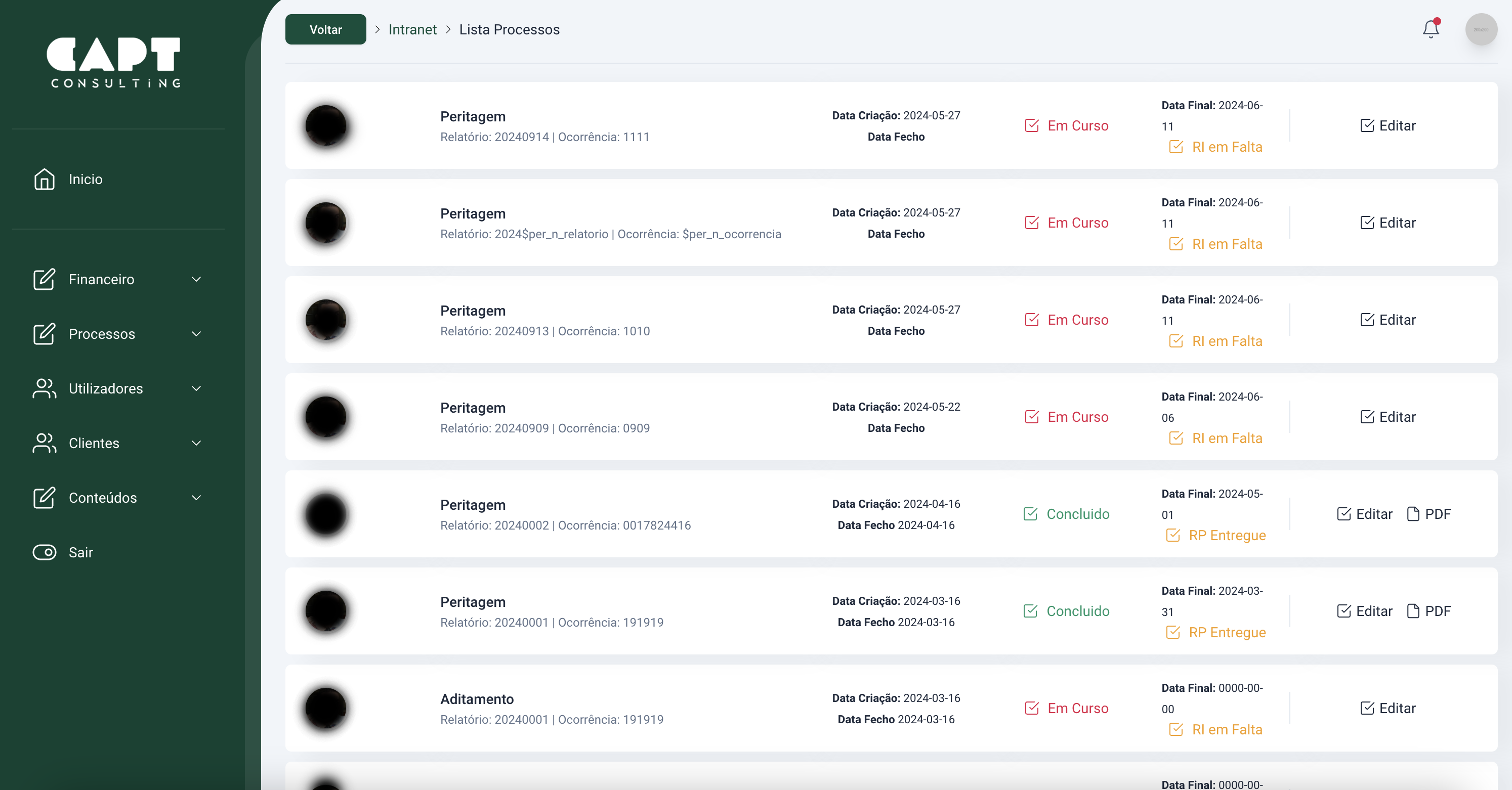Expand the Financeiro menu chevron

[197, 280]
